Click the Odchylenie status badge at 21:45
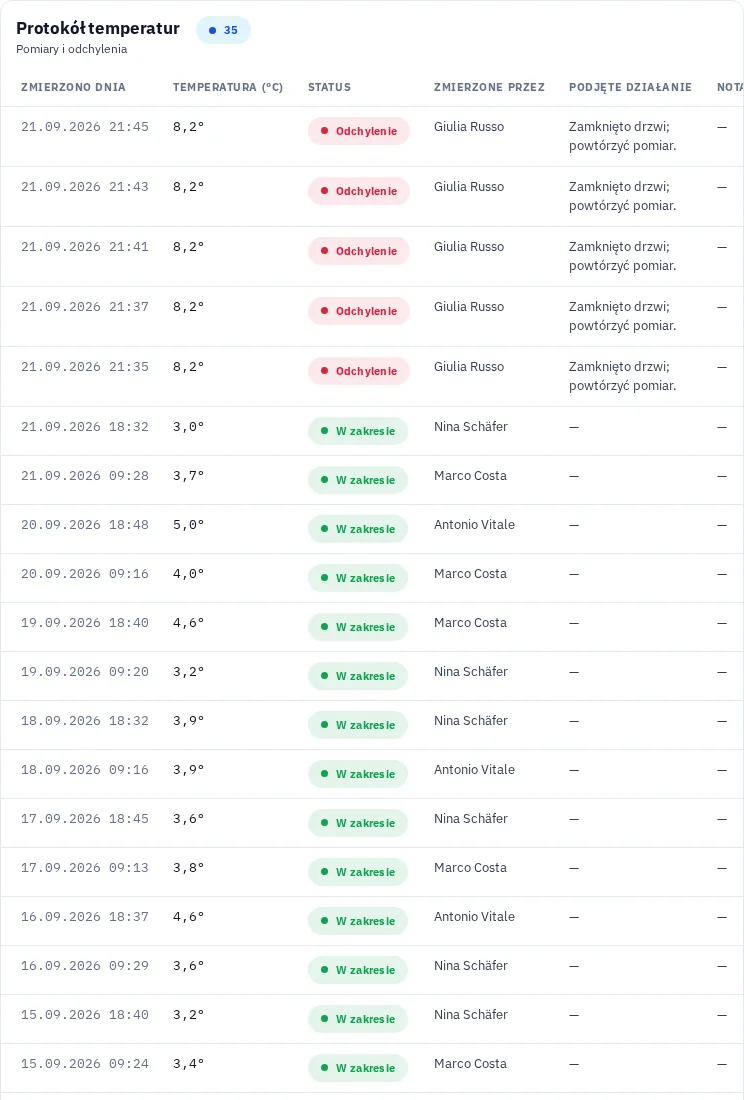Viewport: 744px width, 1100px height. coord(358,131)
